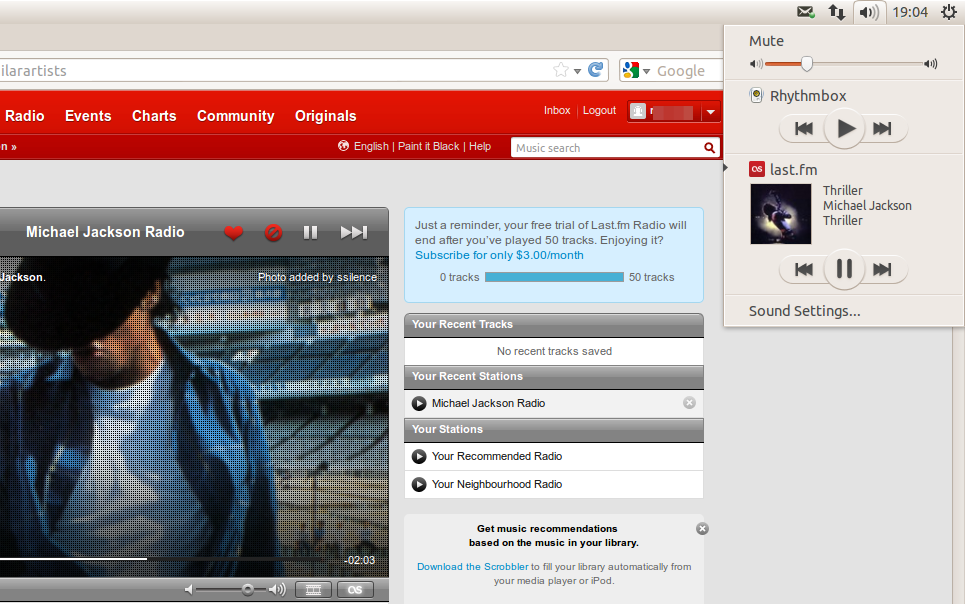
Task: Click the Thriller album art thumbnail
Action: (780, 214)
